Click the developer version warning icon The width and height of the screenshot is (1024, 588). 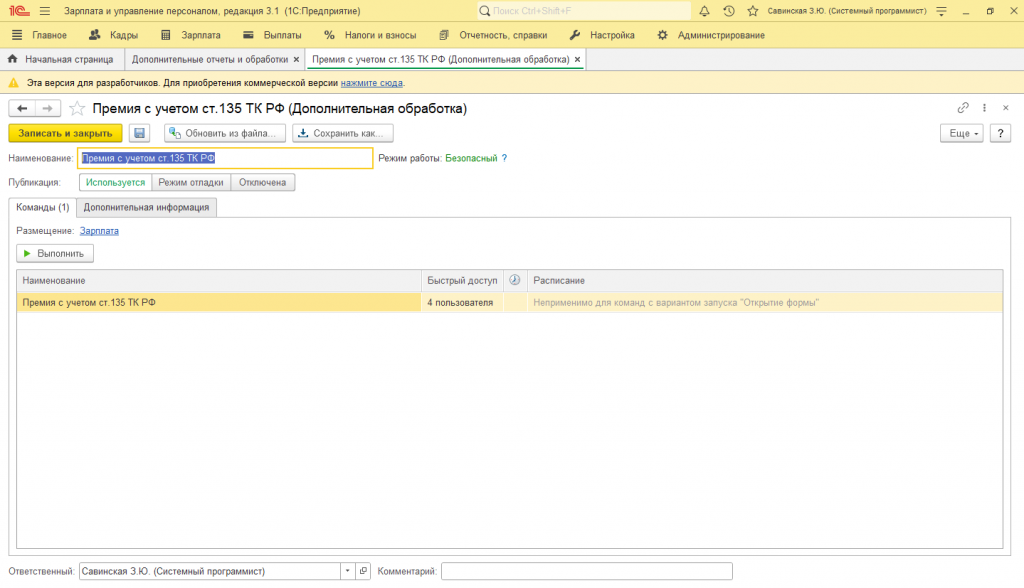click(14, 83)
